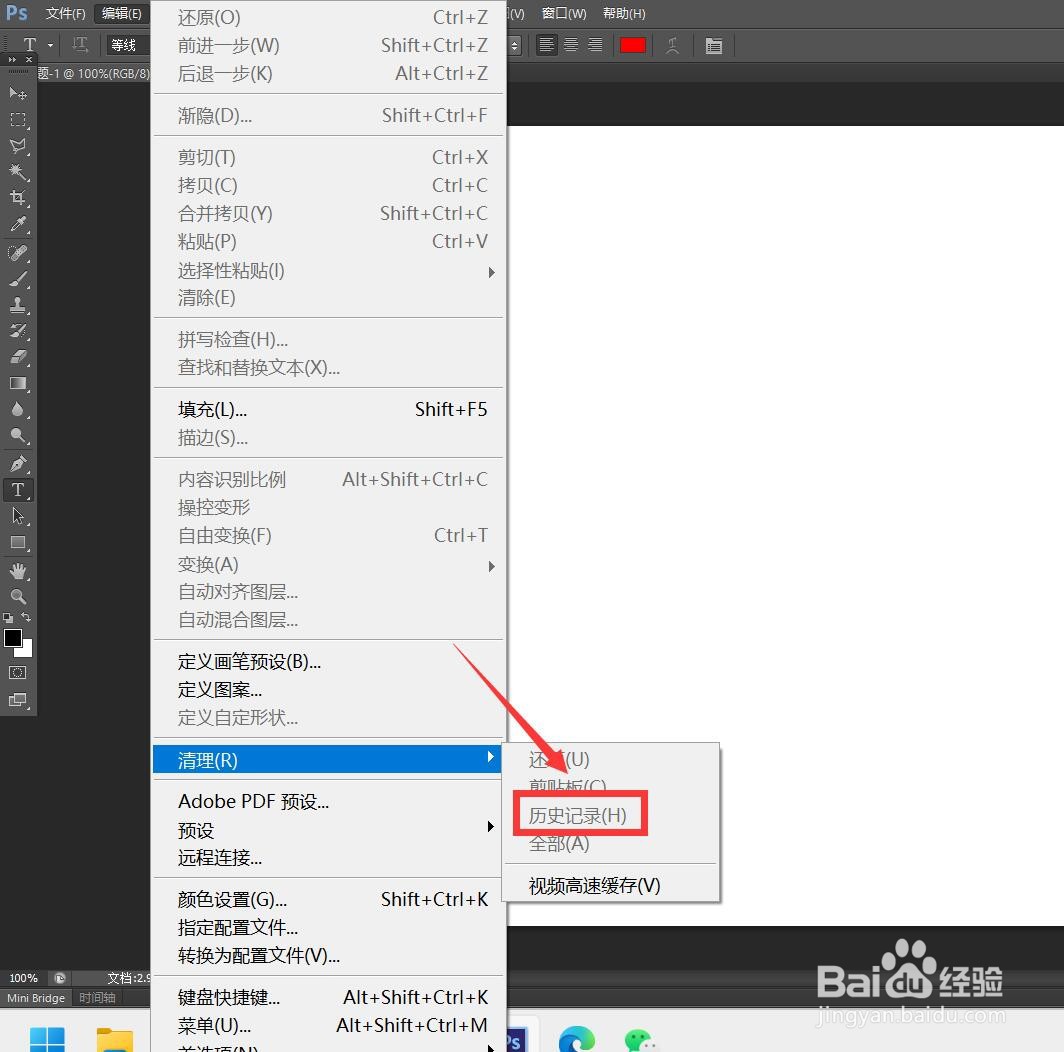1064x1052 pixels.
Task: Click the black foreground color swatch
Action: point(12,637)
